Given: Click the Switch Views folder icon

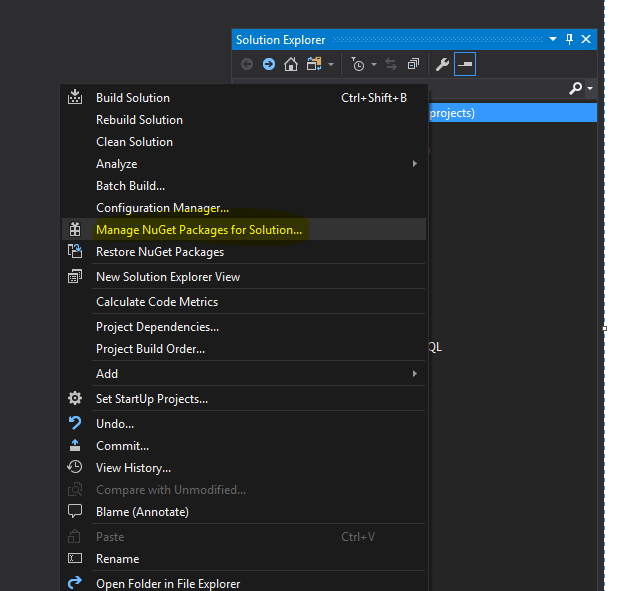Looking at the screenshot, I should [313, 64].
